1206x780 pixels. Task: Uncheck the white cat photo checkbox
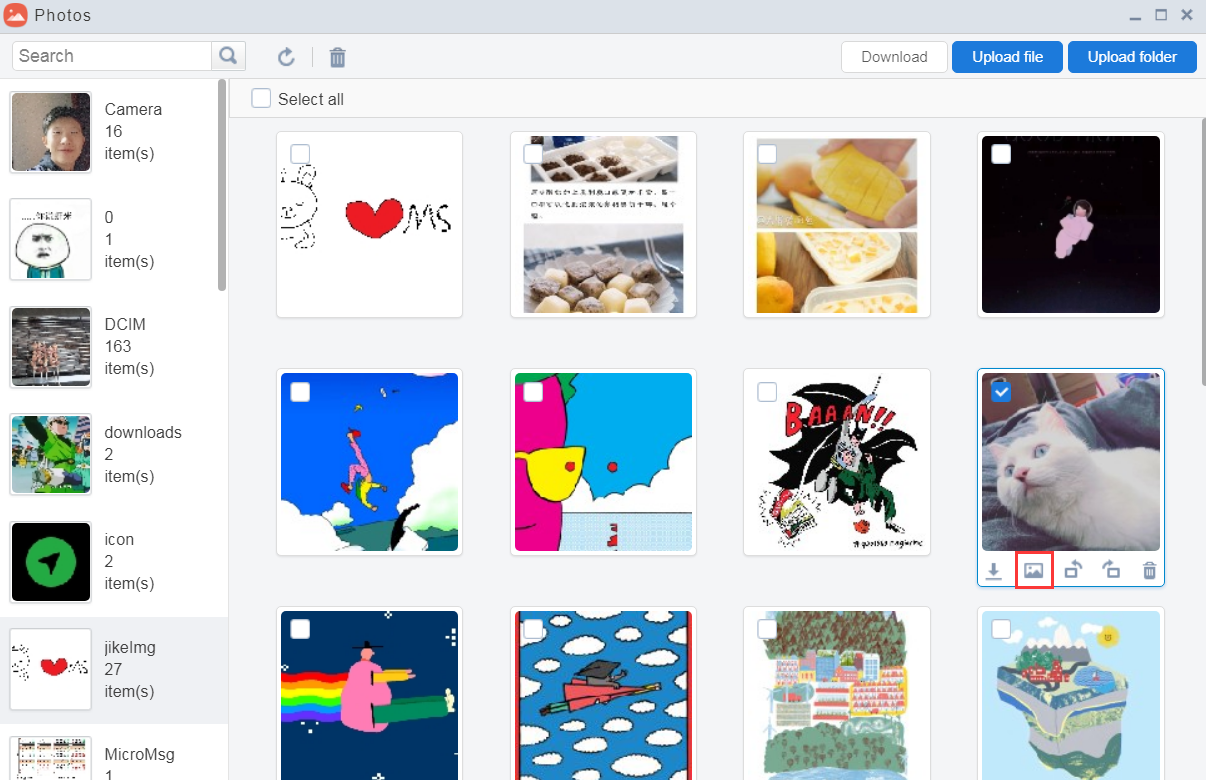(1001, 392)
